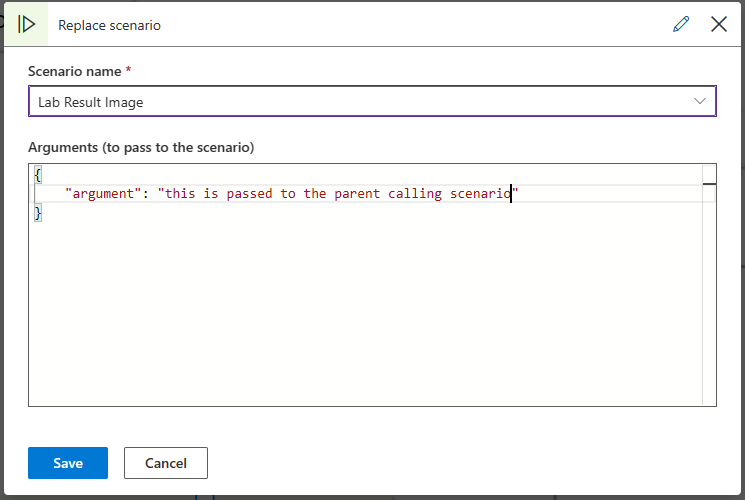Click the "argument" key in the JSON
Image resolution: width=745 pixels, height=500 pixels.
tap(103, 194)
